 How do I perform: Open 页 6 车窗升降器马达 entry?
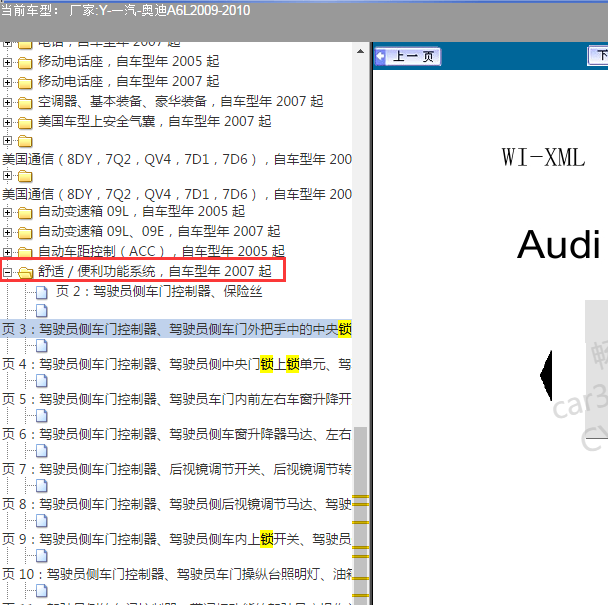coord(176,434)
